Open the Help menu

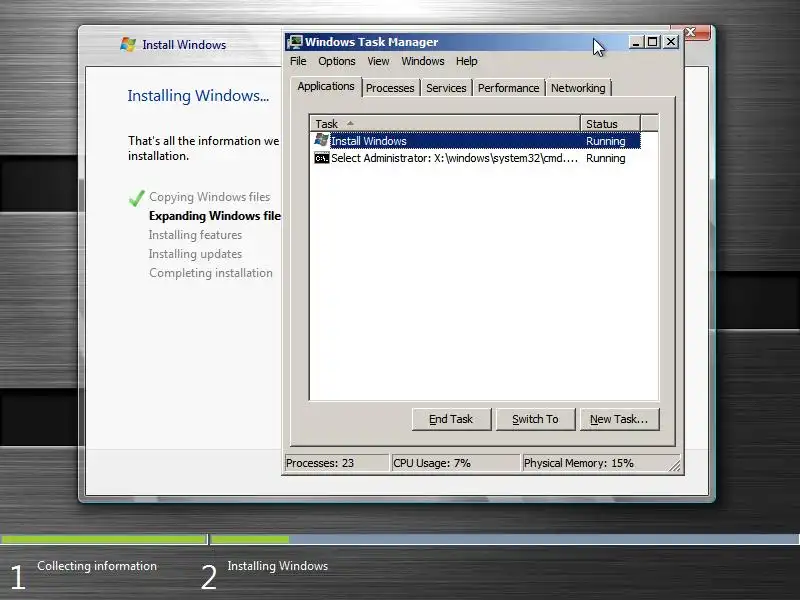coord(466,61)
